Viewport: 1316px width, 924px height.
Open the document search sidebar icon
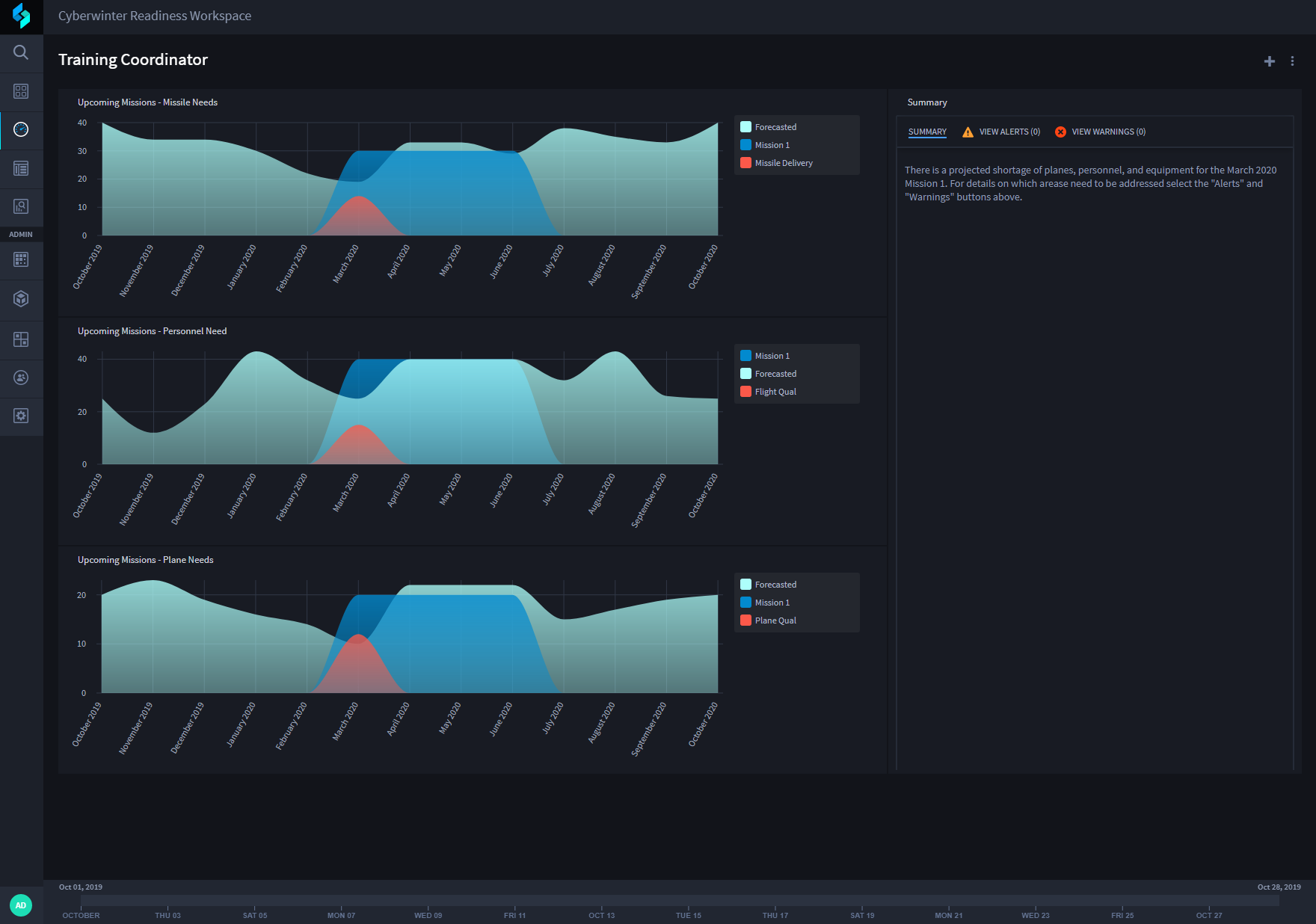pyautogui.click(x=21, y=206)
